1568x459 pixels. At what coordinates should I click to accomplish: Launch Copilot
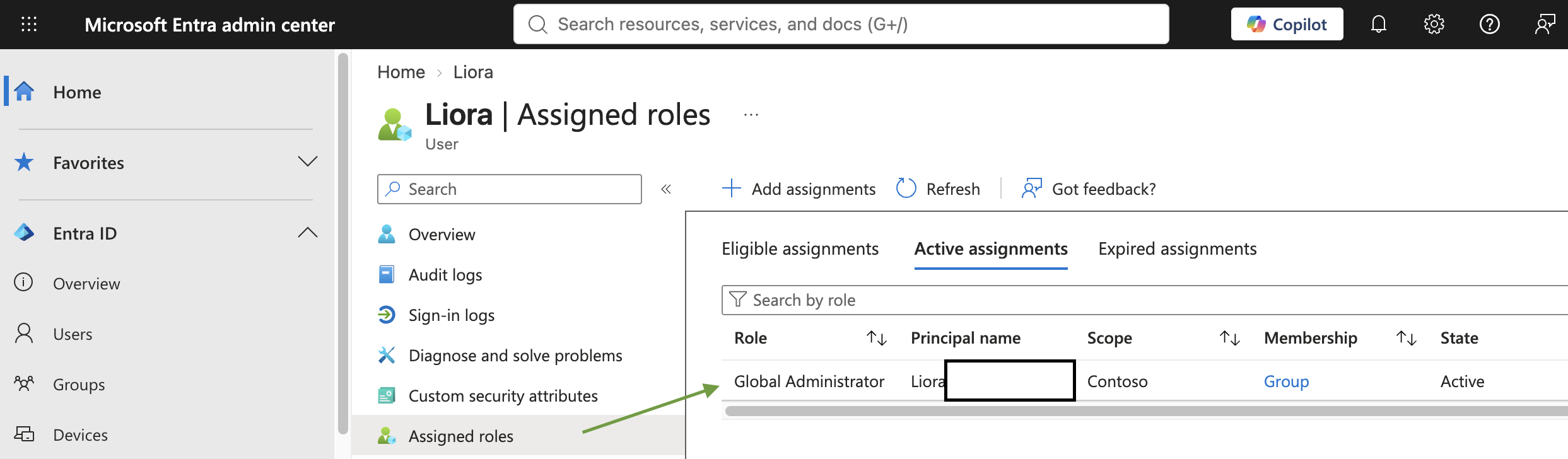(x=1287, y=25)
